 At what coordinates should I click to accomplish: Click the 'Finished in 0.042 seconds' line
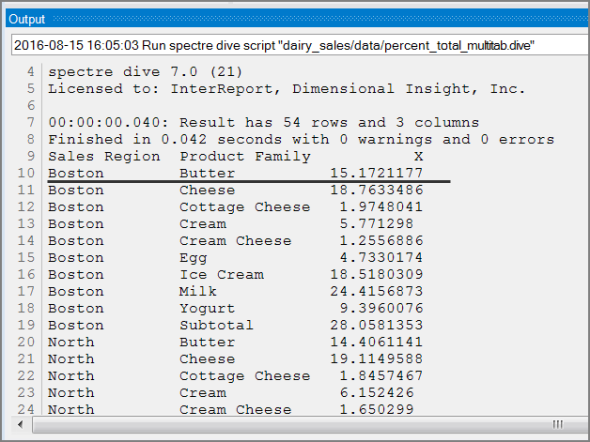[301, 140]
